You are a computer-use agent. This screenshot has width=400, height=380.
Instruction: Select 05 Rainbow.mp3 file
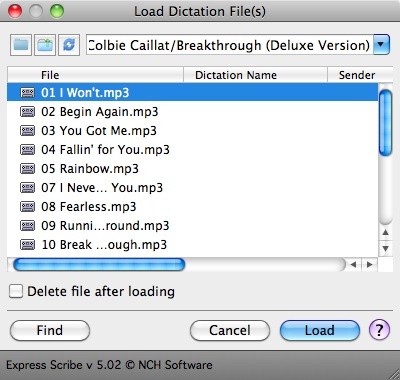(192, 168)
